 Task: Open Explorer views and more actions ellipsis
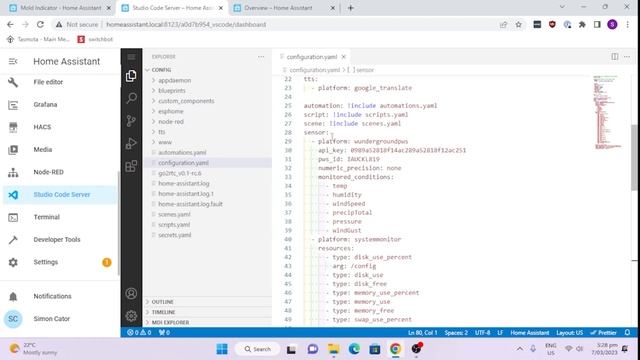click(261, 57)
